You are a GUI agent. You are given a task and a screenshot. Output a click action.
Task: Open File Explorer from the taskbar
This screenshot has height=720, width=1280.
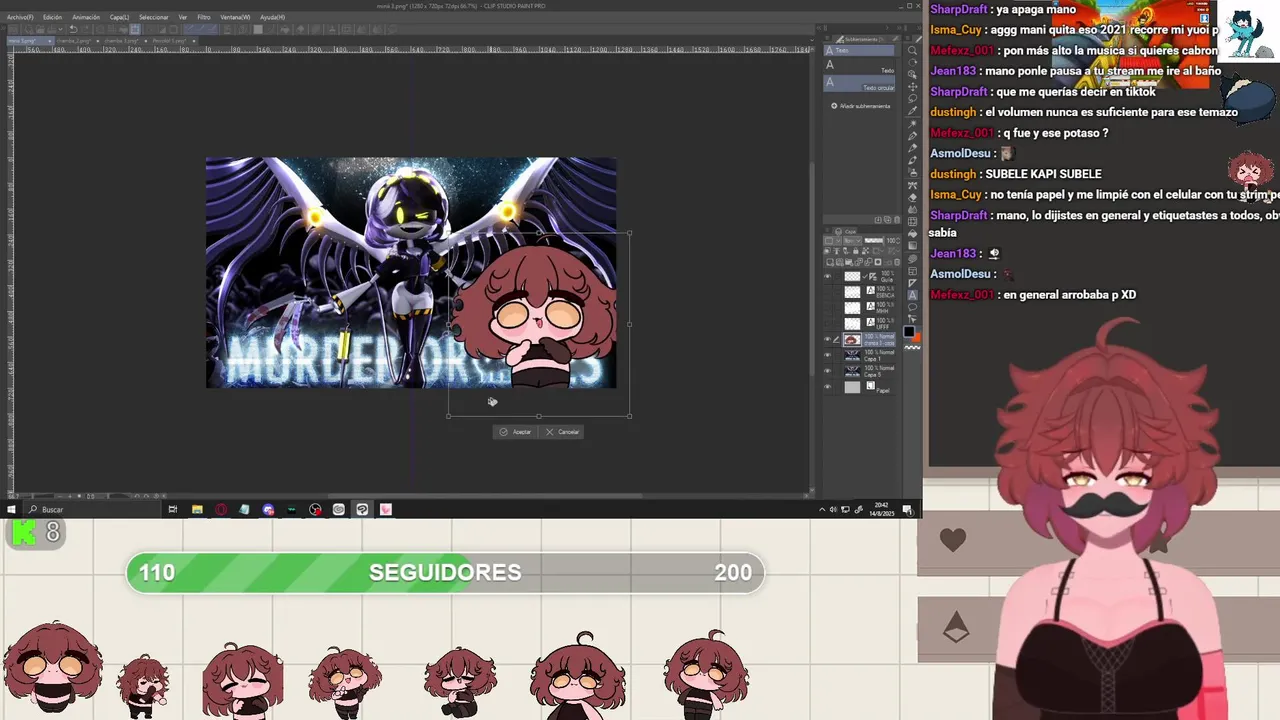[x=197, y=509]
